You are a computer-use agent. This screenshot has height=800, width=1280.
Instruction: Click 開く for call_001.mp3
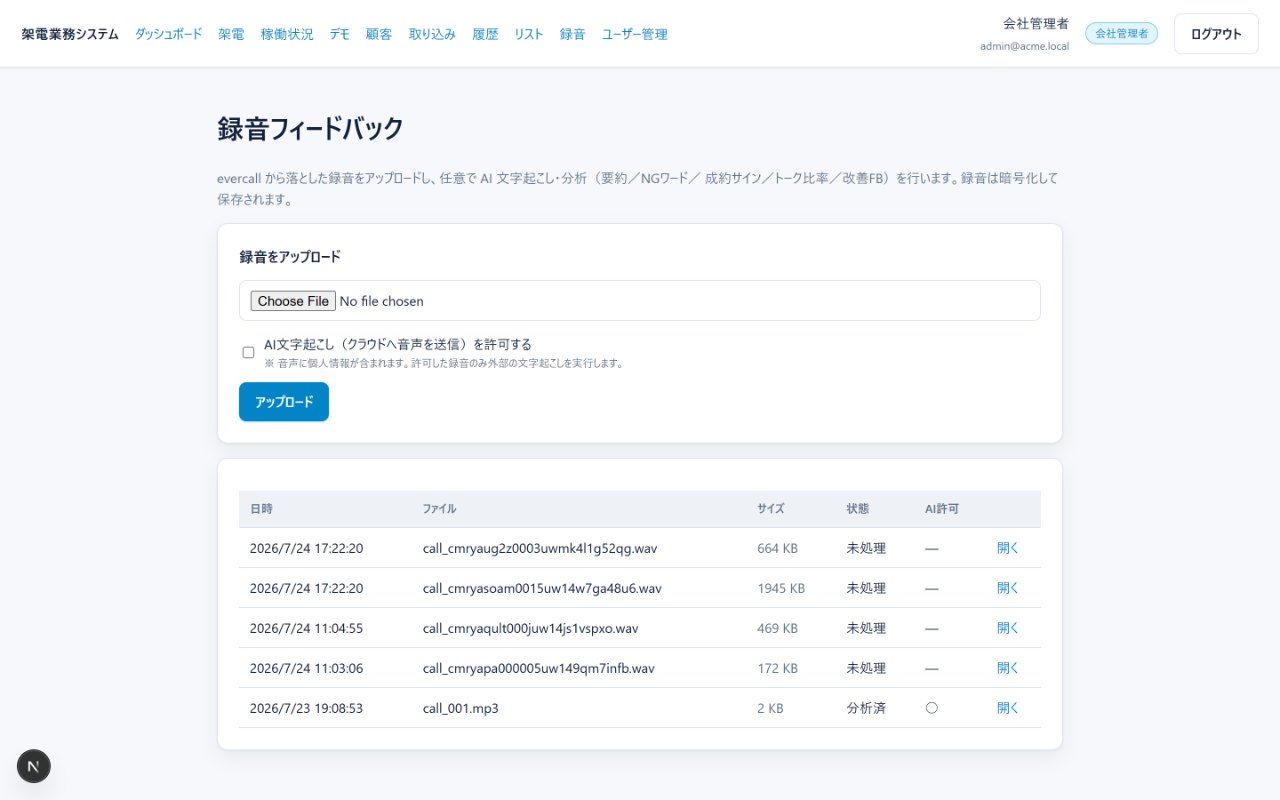pos(1008,708)
